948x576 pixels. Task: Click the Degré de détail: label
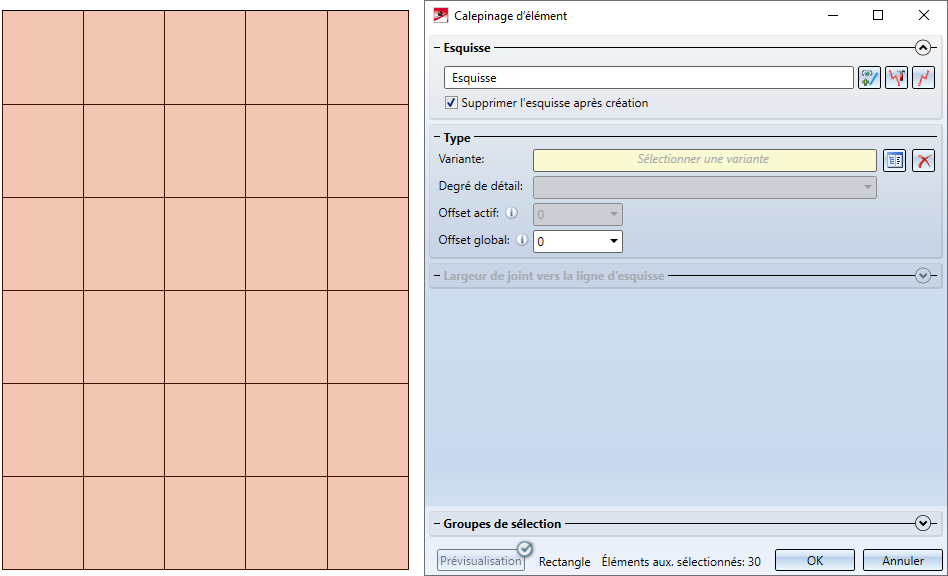tap(481, 186)
